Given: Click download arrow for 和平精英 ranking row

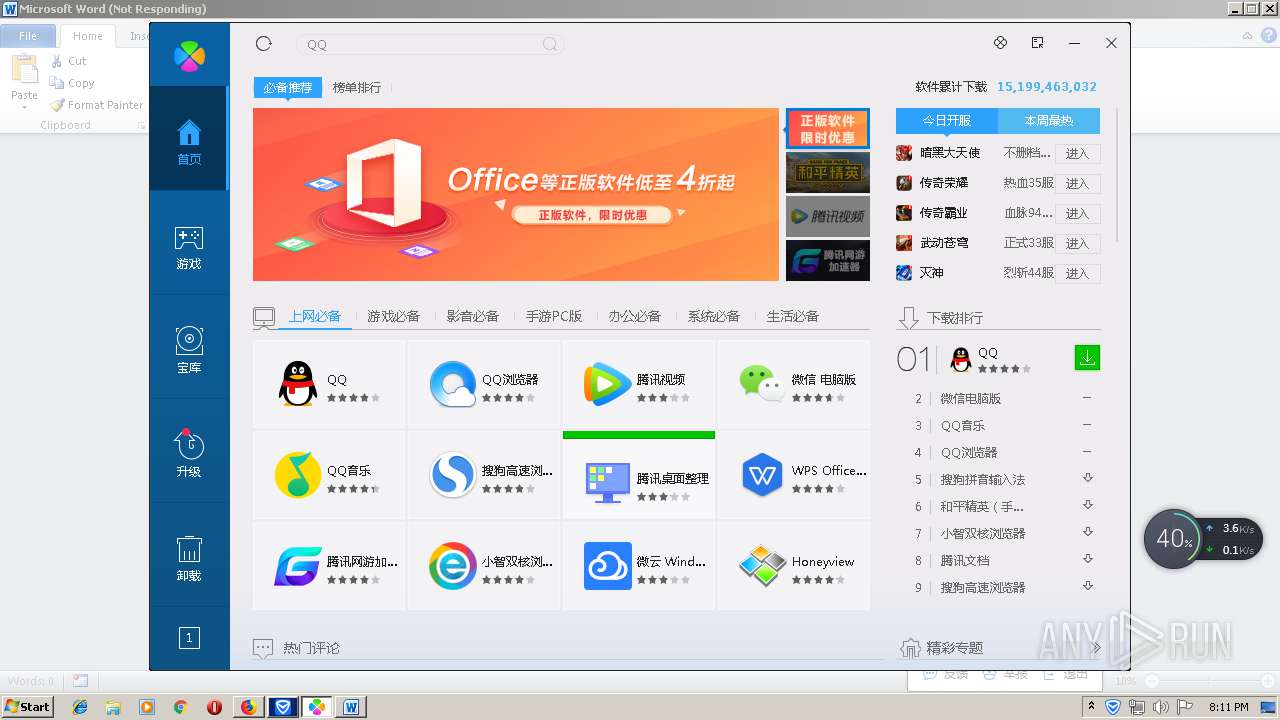Looking at the screenshot, I should point(1088,505).
